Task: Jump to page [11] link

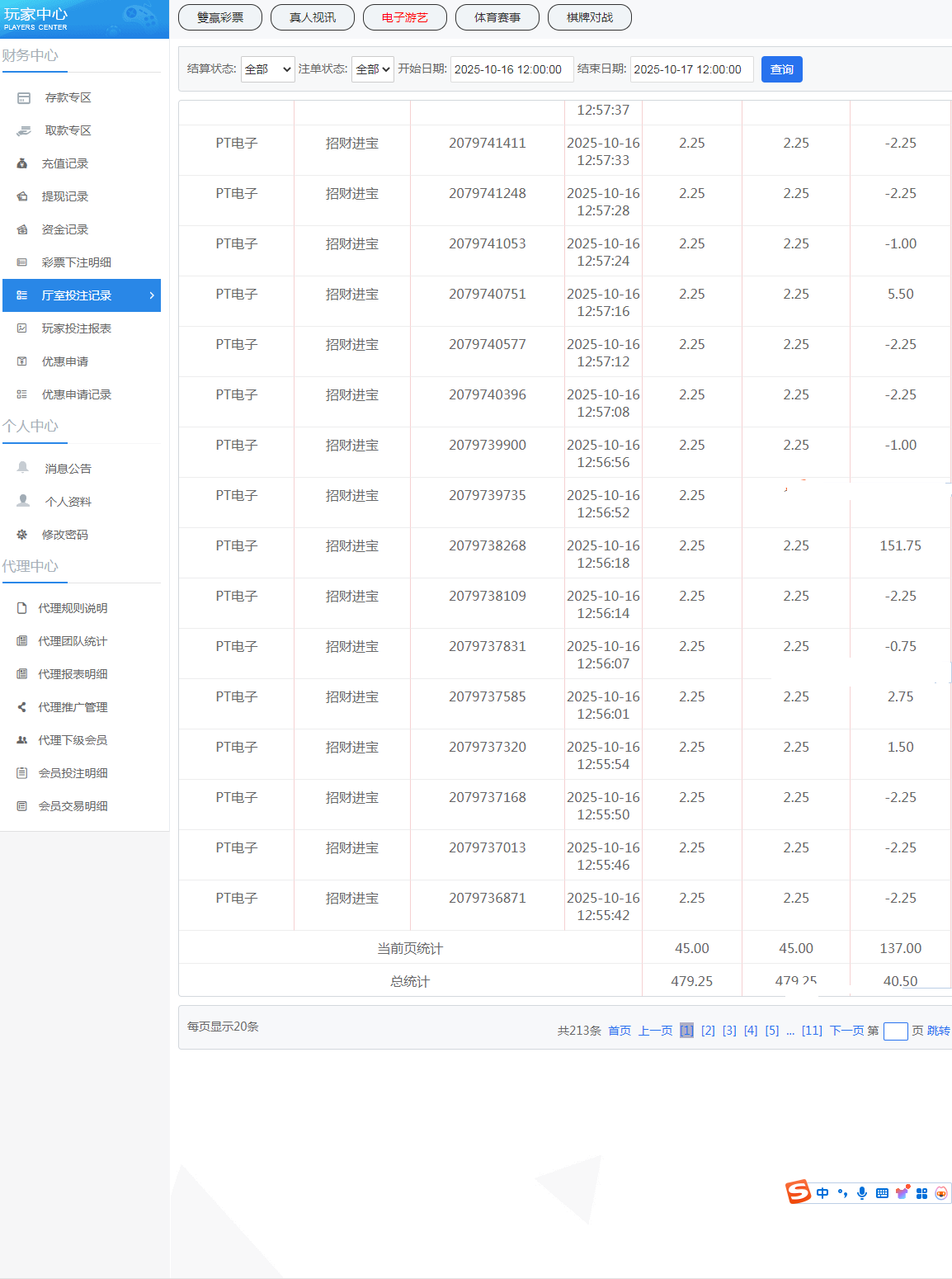Action: pyautogui.click(x=812, y=1031)
